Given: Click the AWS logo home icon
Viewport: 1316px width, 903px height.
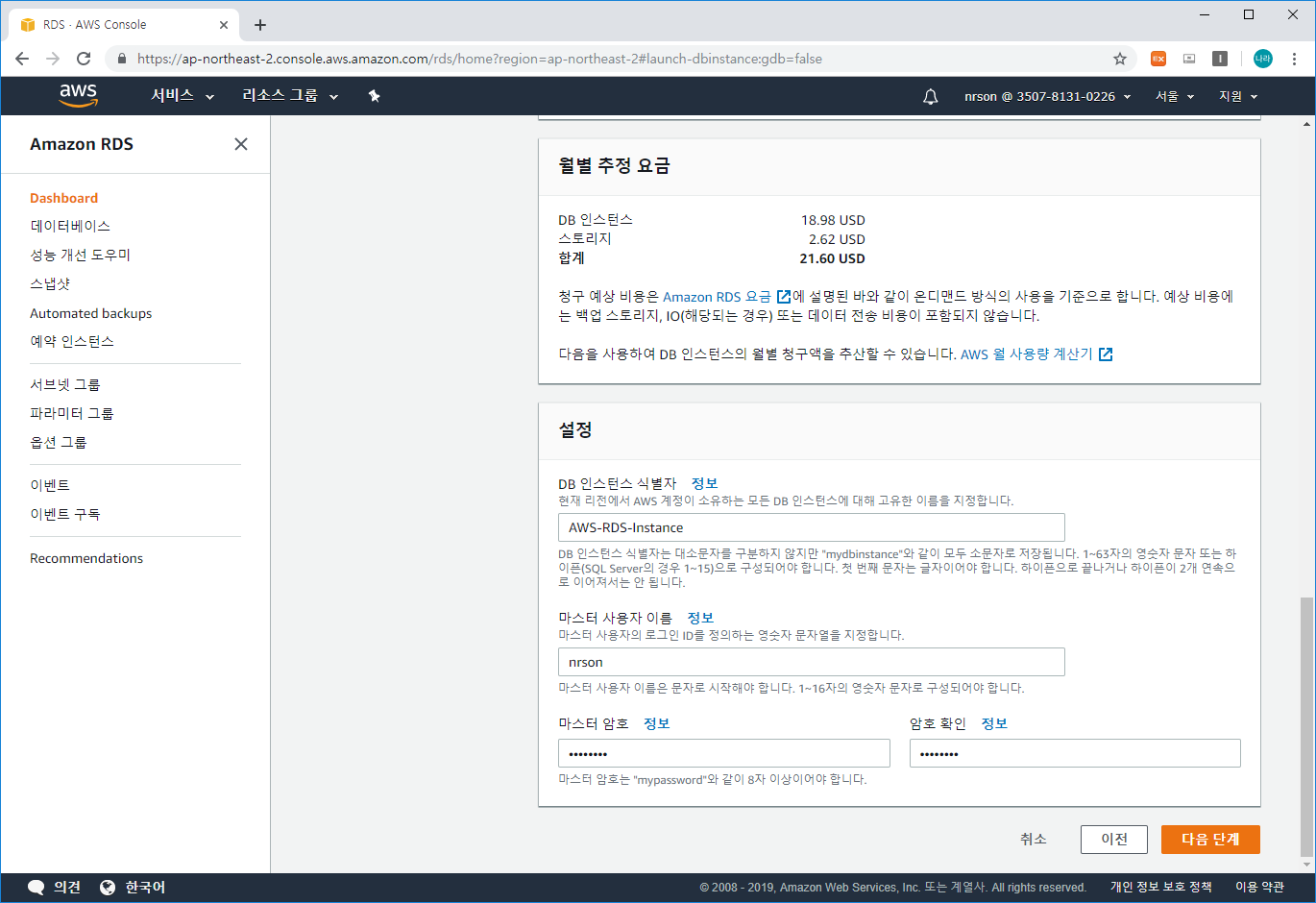Looking at the screenshot, I should click(78, 95).
